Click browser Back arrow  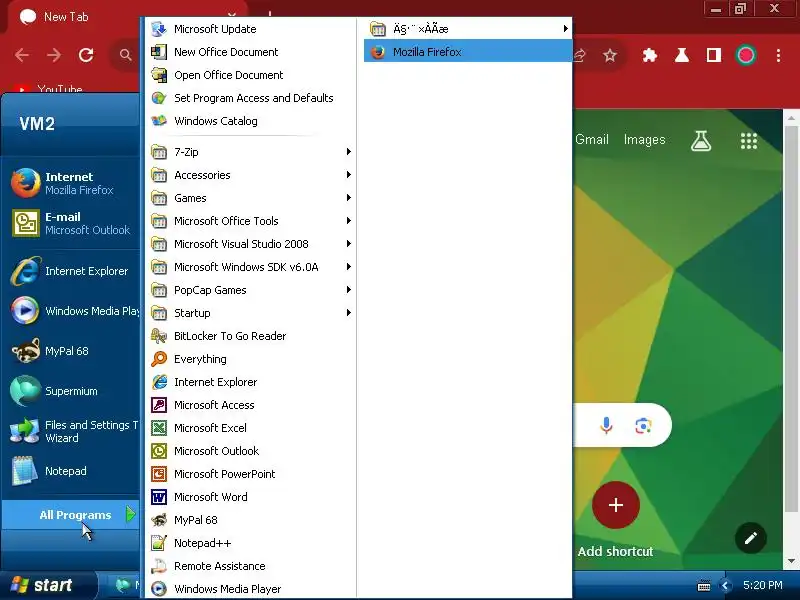point(22,55)
